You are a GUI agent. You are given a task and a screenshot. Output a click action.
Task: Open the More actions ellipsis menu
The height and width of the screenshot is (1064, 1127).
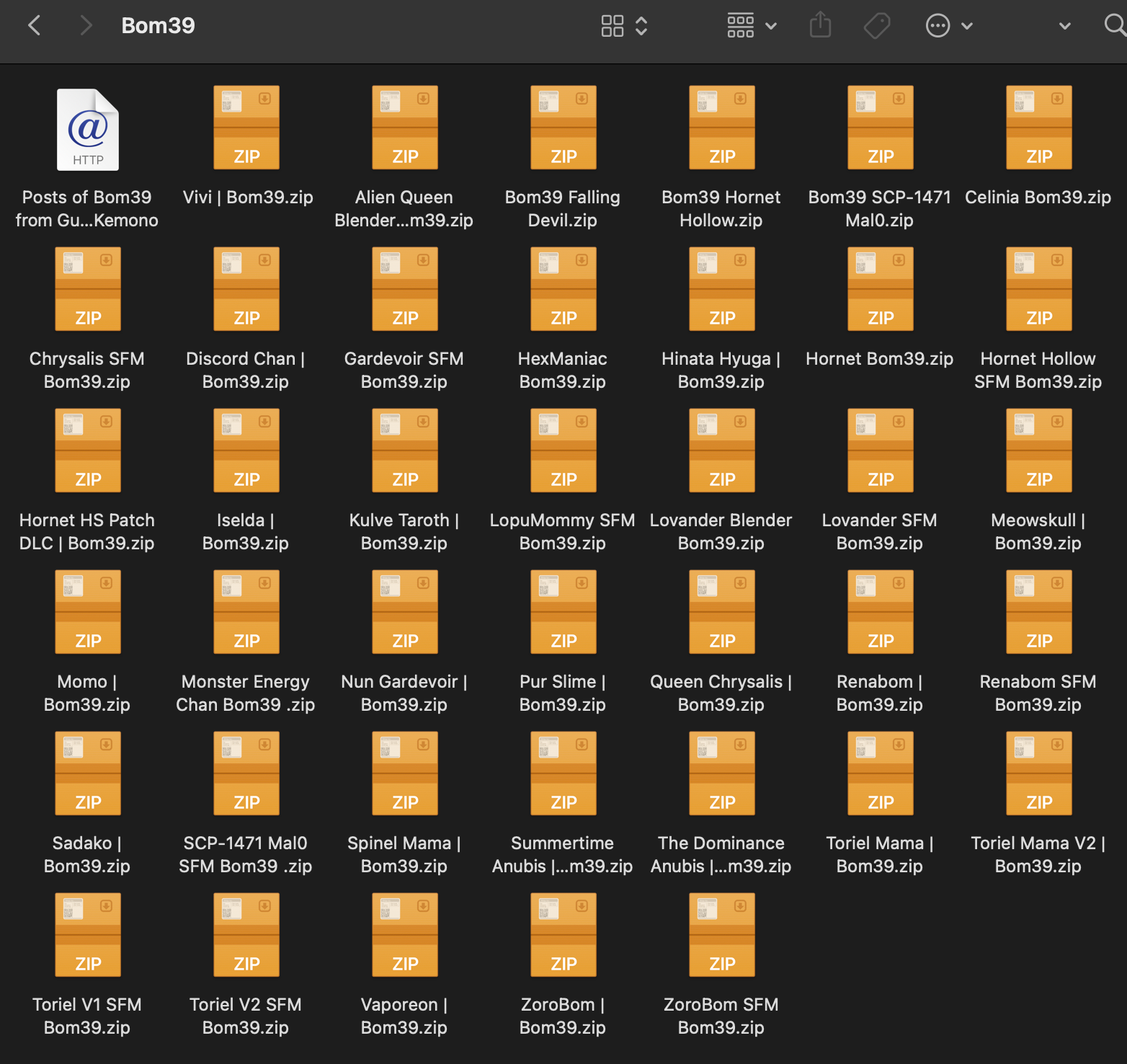[x=949, y=26]
